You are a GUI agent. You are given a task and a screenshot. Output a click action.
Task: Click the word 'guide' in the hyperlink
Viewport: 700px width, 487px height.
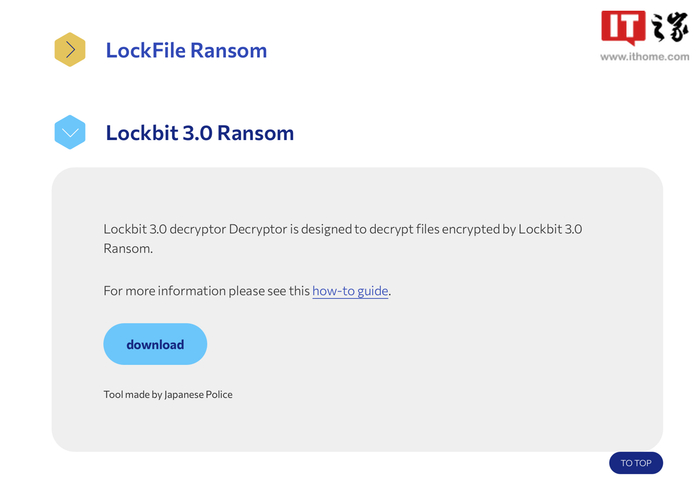[x=369, y=291]
